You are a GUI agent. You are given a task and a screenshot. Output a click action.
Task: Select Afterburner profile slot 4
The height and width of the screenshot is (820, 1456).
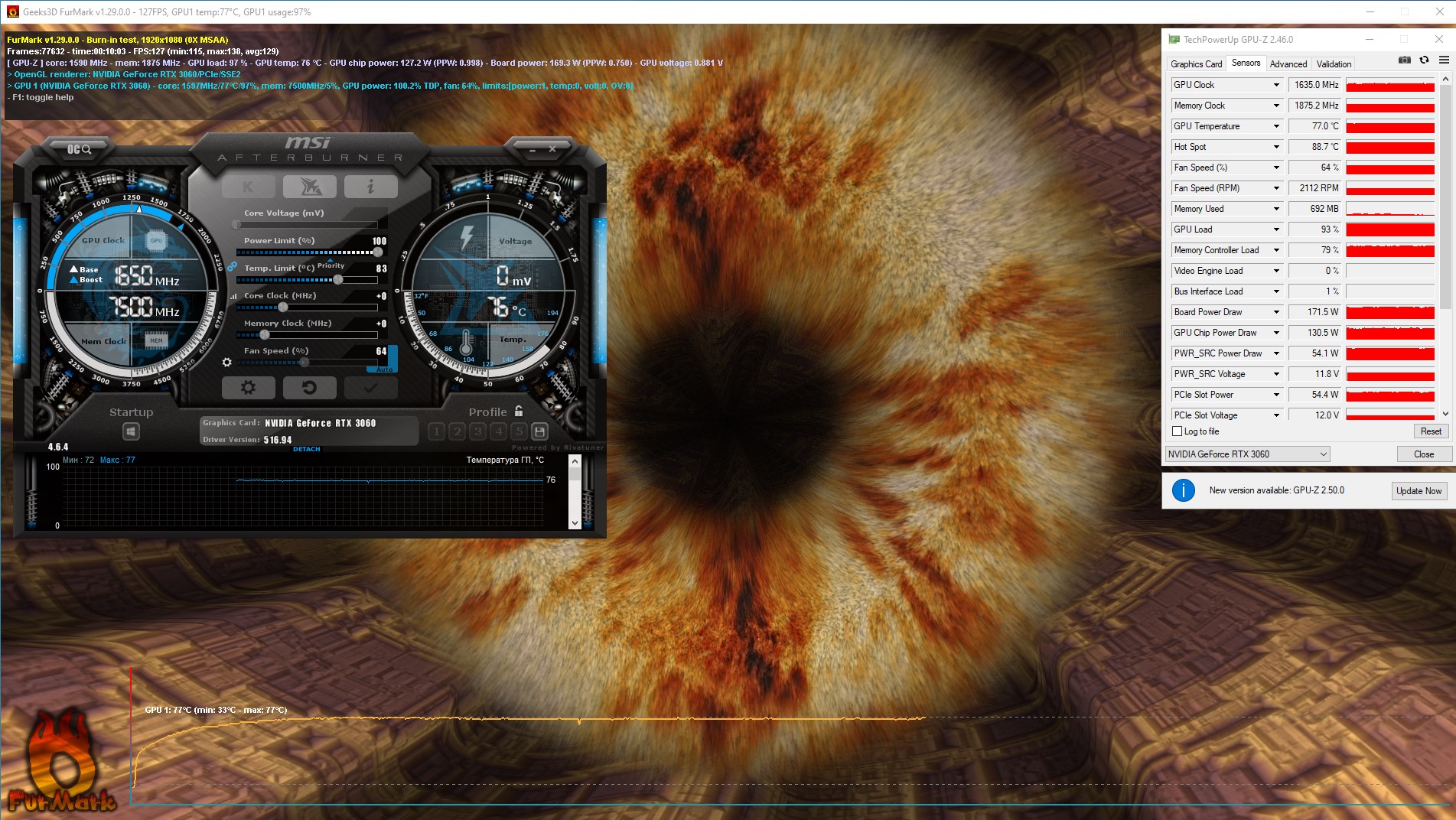498,431
